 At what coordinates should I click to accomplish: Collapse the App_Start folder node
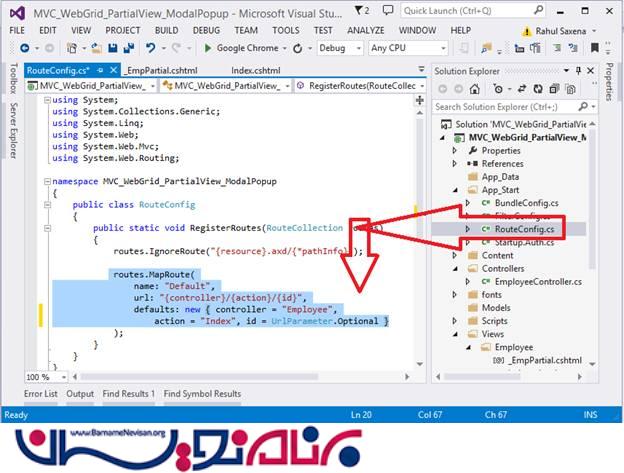[x=455, y=189]
